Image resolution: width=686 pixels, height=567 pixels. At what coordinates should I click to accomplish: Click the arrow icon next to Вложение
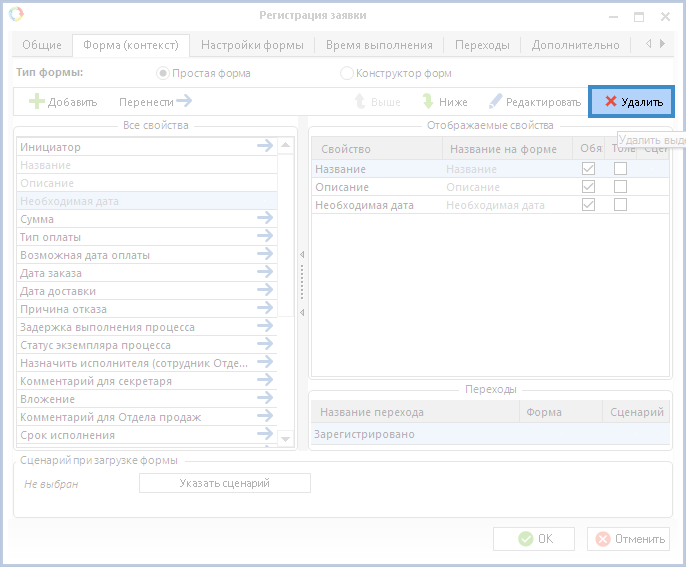(x=264, y=399)
